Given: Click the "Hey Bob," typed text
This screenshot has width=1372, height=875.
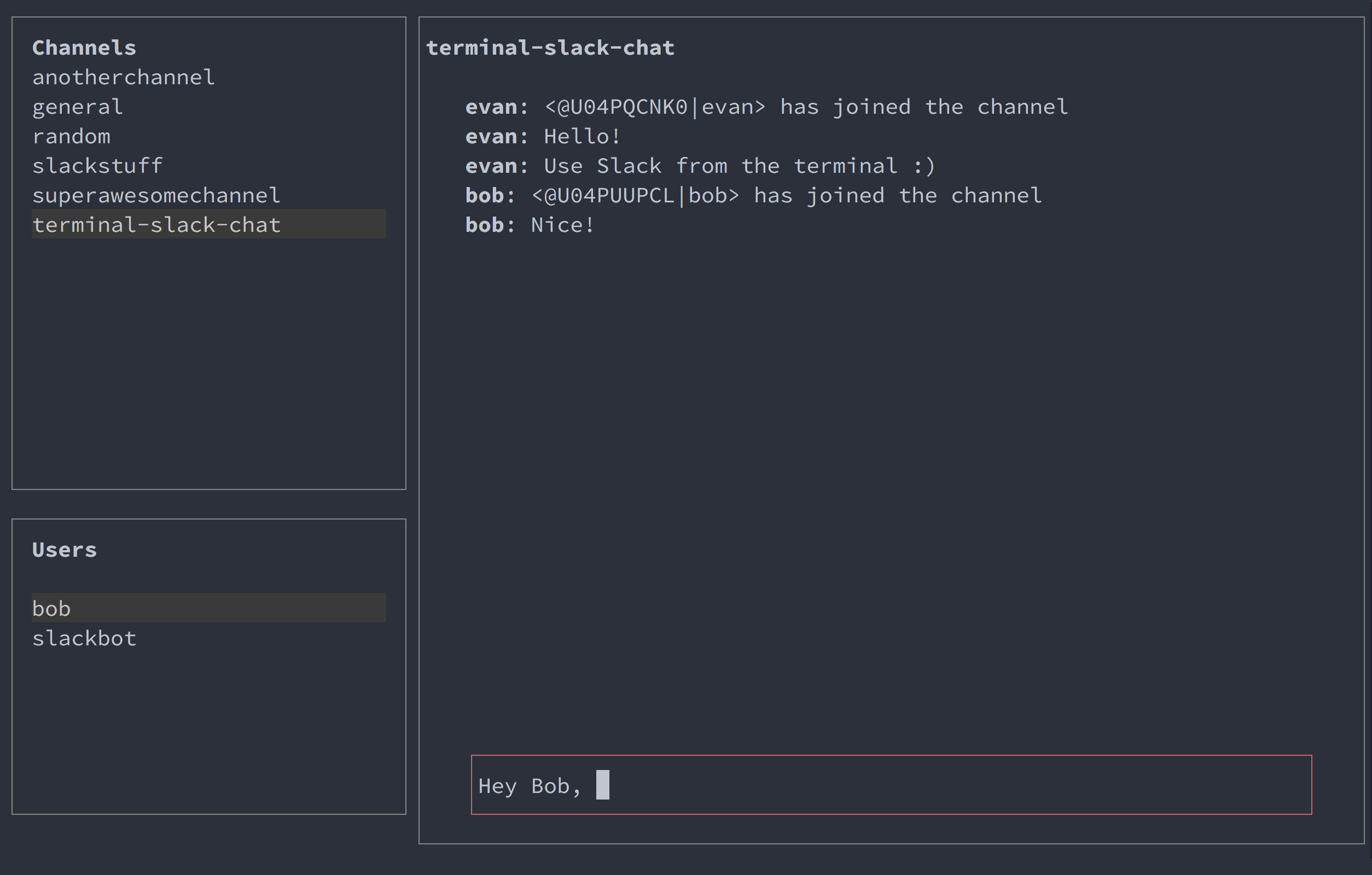Looking at the screenshot, I should tap(529, 786).
